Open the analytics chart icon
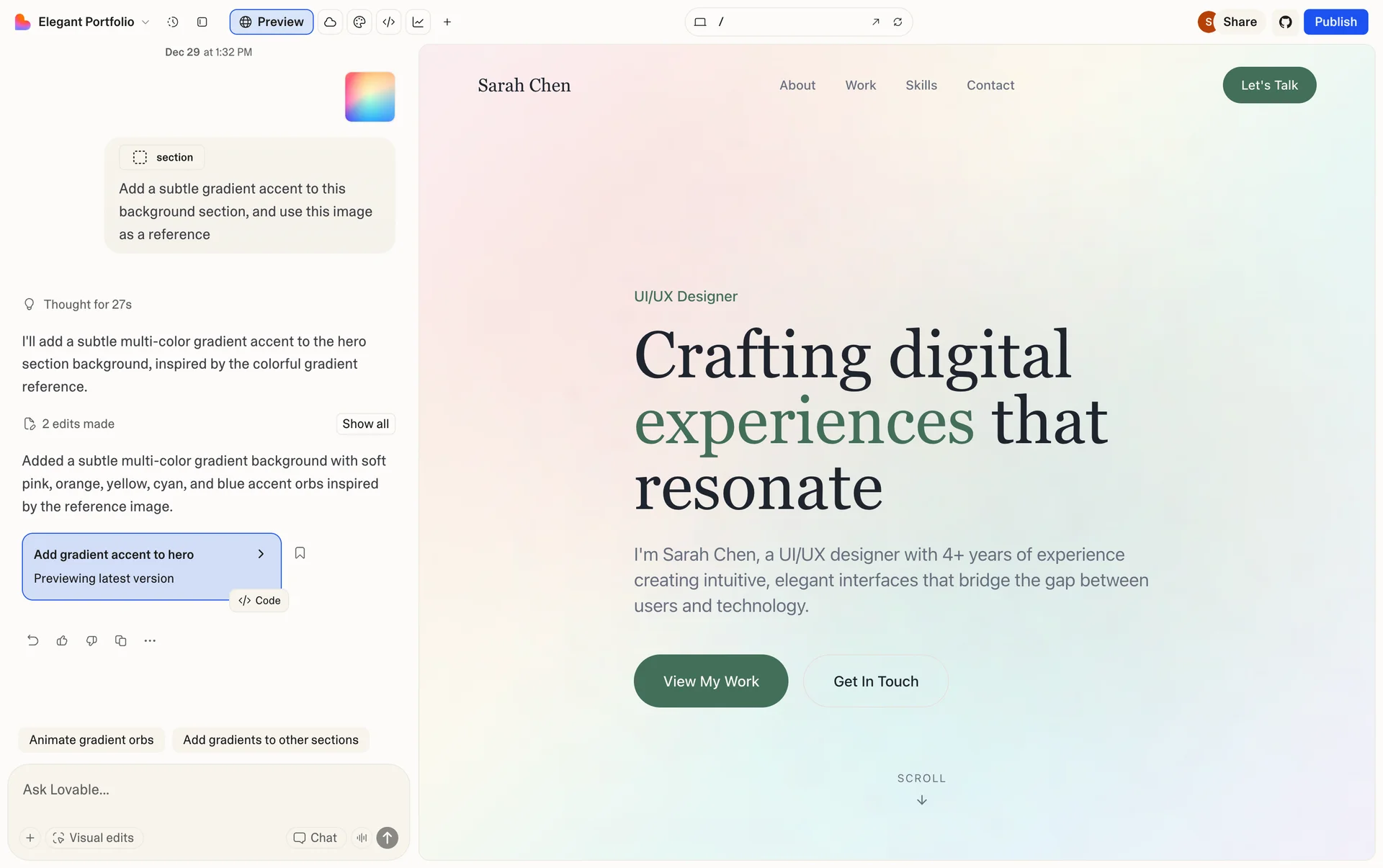Image resolution: width=1383 pixels, height=868 pixels. coord(418,22)
